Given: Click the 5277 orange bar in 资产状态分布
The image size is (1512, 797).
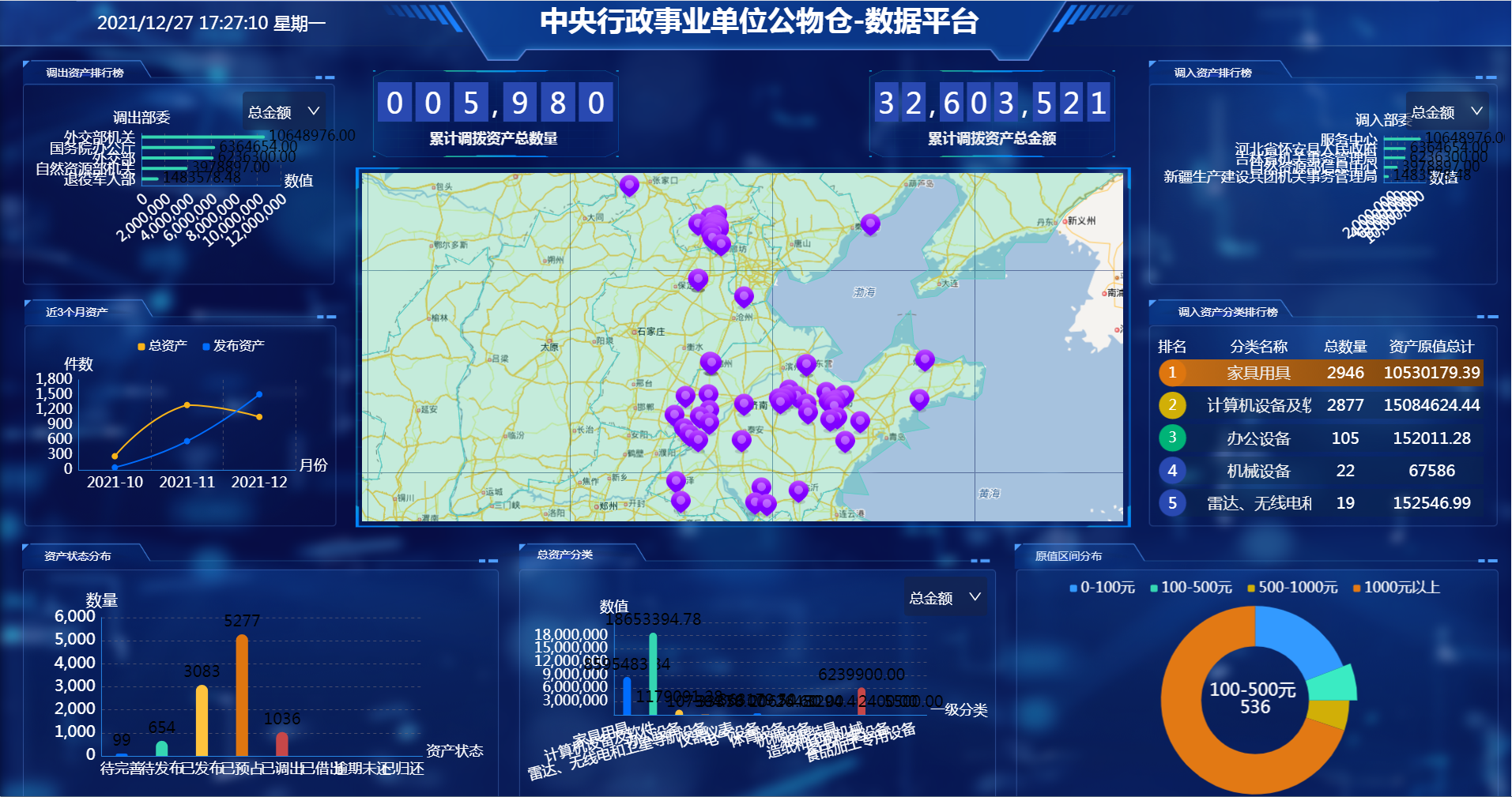Looking at the screenshot, I should point(242,695).
